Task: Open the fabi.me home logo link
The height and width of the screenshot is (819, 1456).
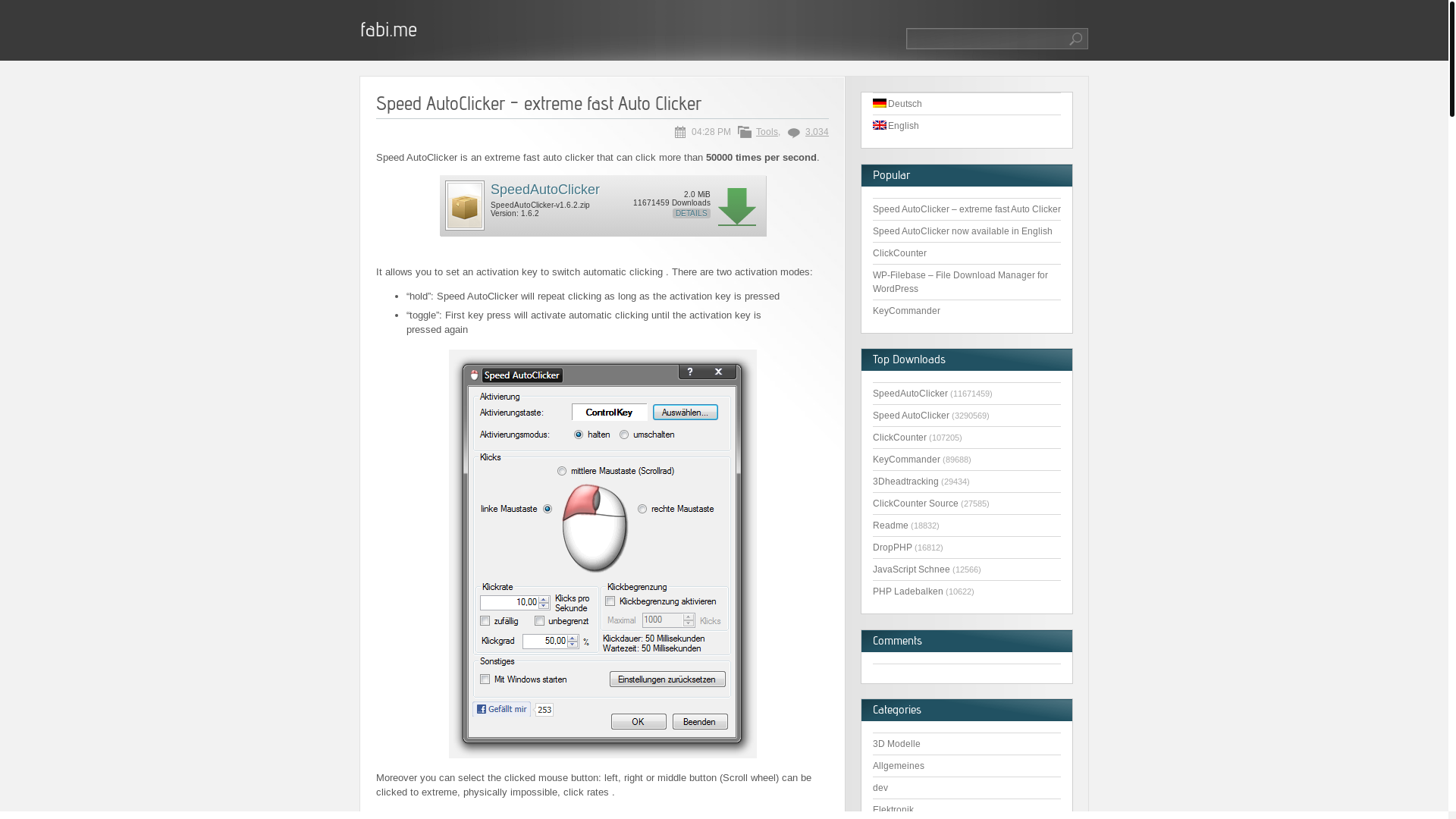Action: (388, 30)
